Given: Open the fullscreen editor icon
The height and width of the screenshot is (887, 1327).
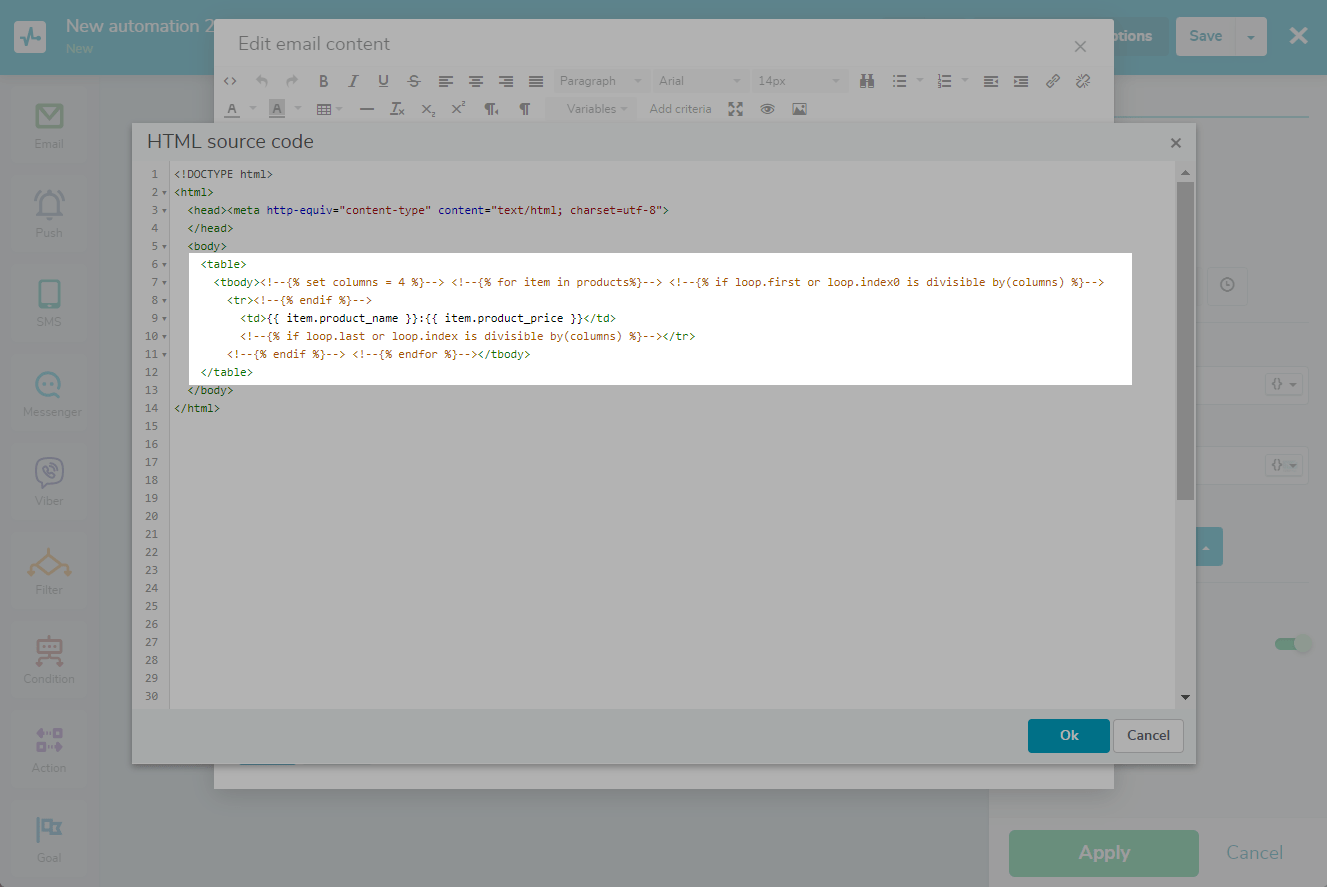Looking at the screenshot, I should (x=736, y=109).
